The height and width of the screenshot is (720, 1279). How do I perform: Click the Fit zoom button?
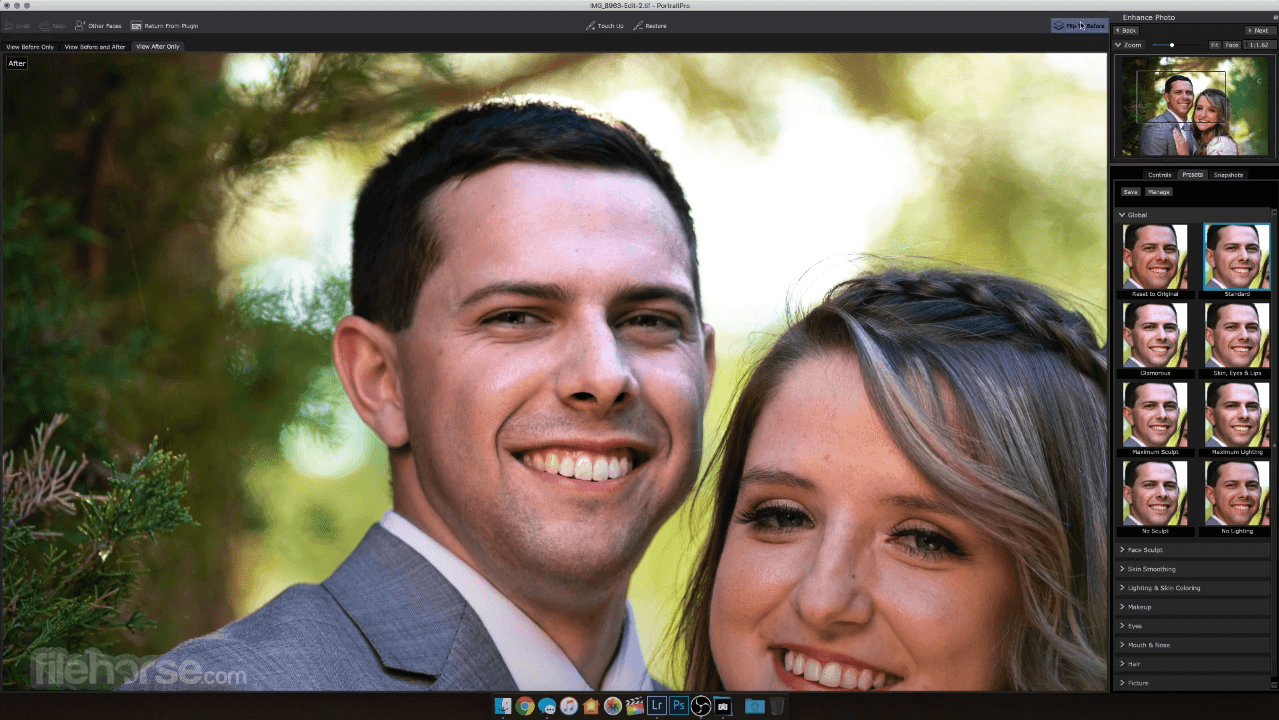click(1215, 45)
